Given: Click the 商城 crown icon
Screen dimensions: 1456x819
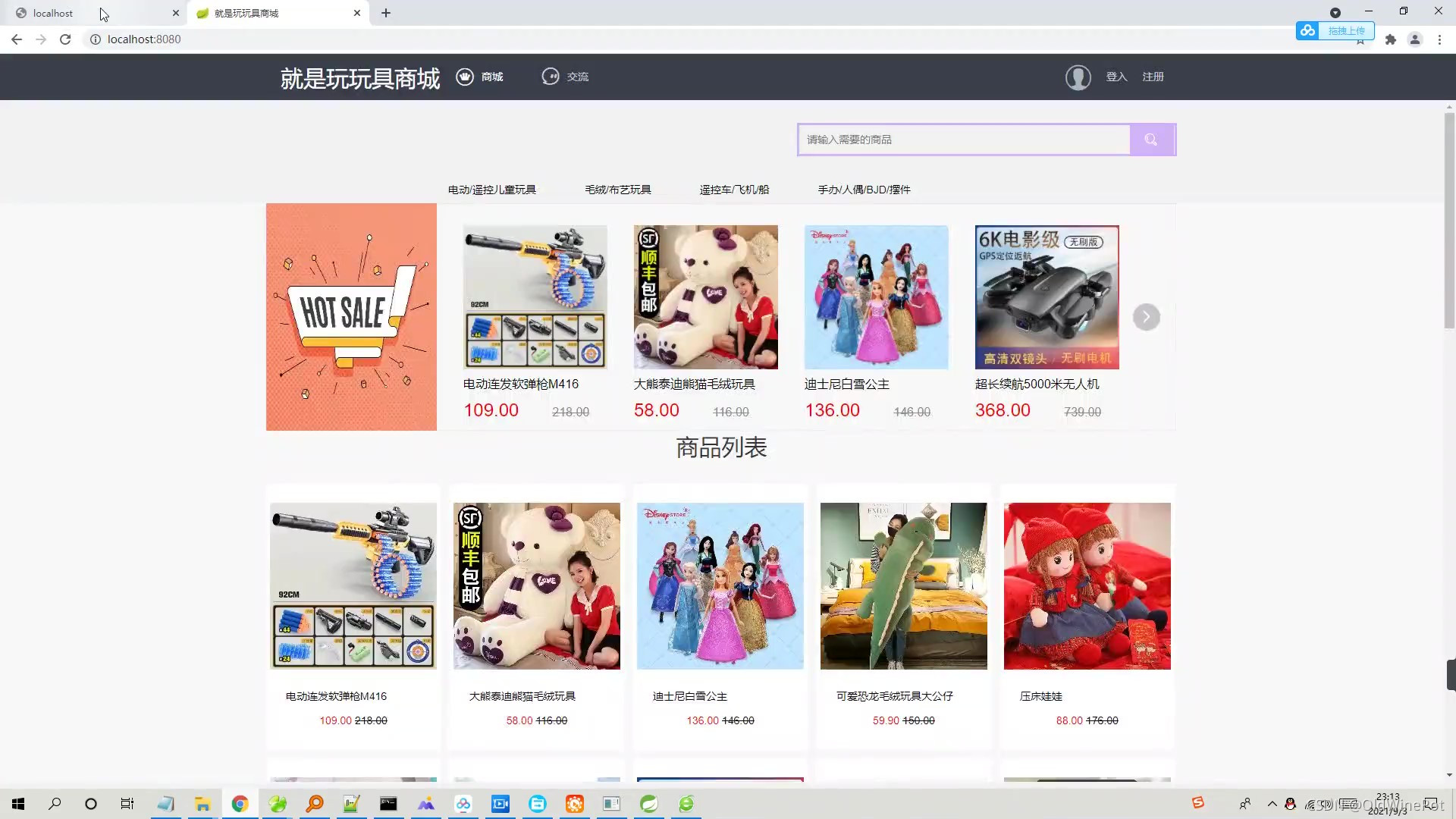Looking at the screenshot, I should point(464,77).
